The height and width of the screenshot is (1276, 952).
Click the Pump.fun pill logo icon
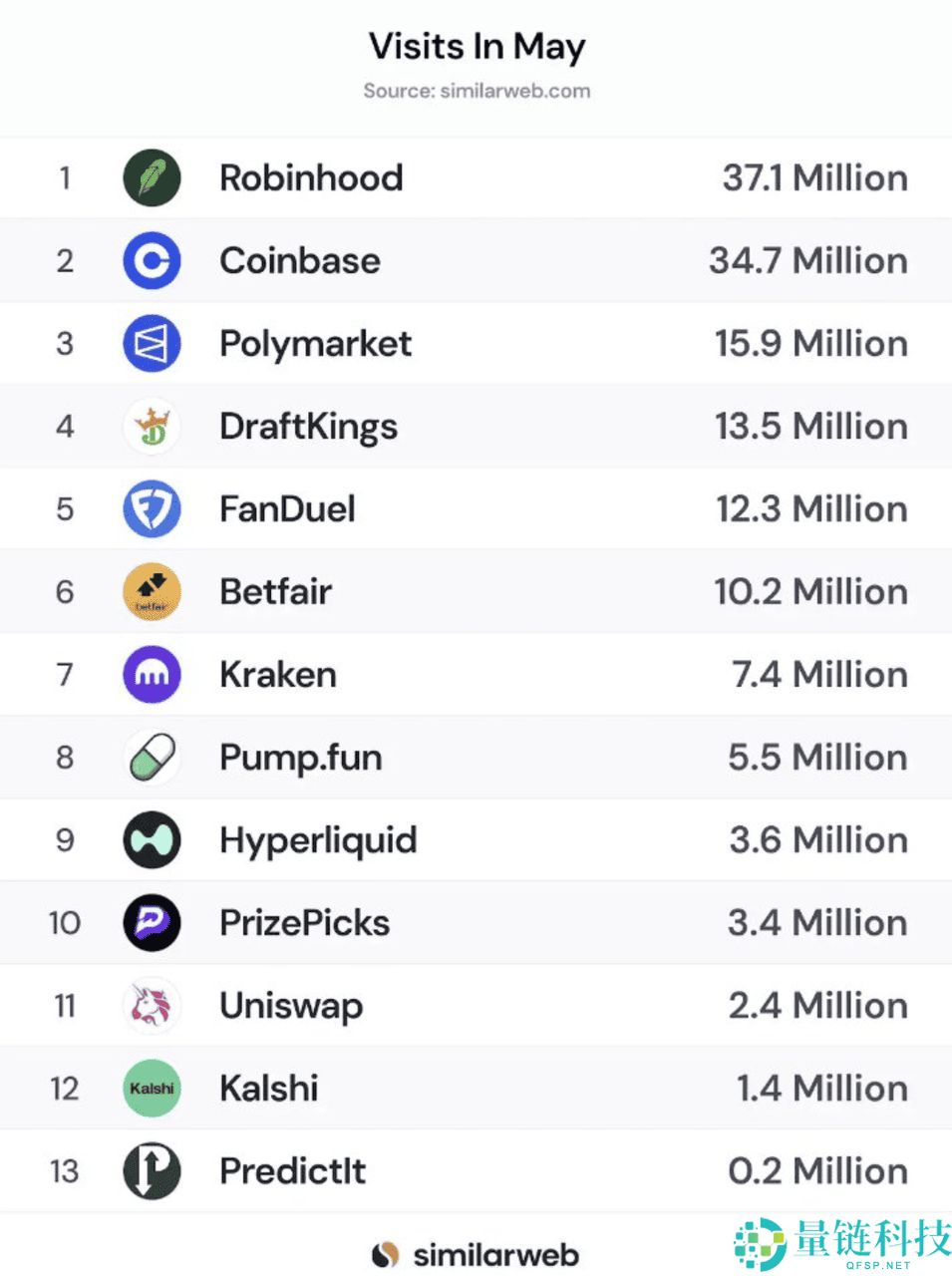click(x=152, y=758)
